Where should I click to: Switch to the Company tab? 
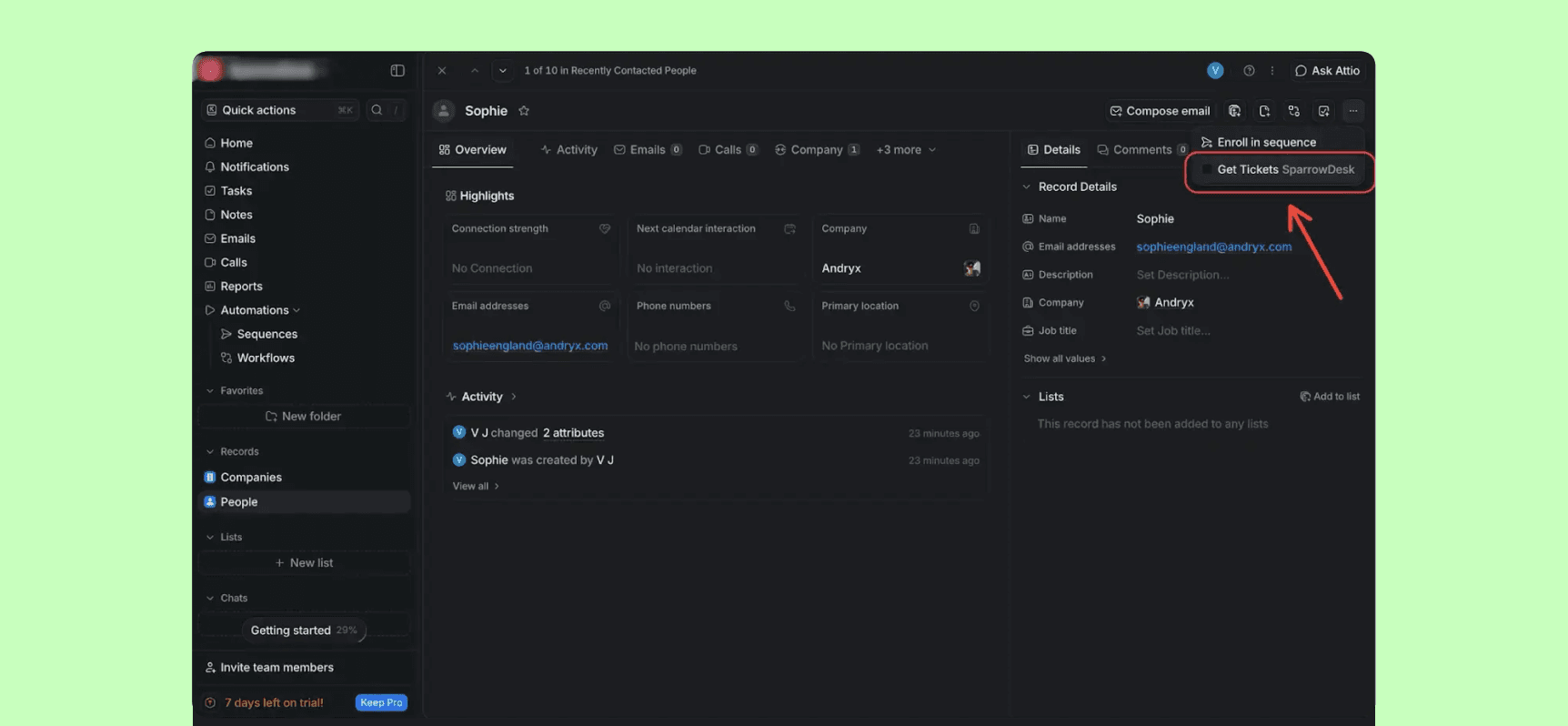[817, 150]
